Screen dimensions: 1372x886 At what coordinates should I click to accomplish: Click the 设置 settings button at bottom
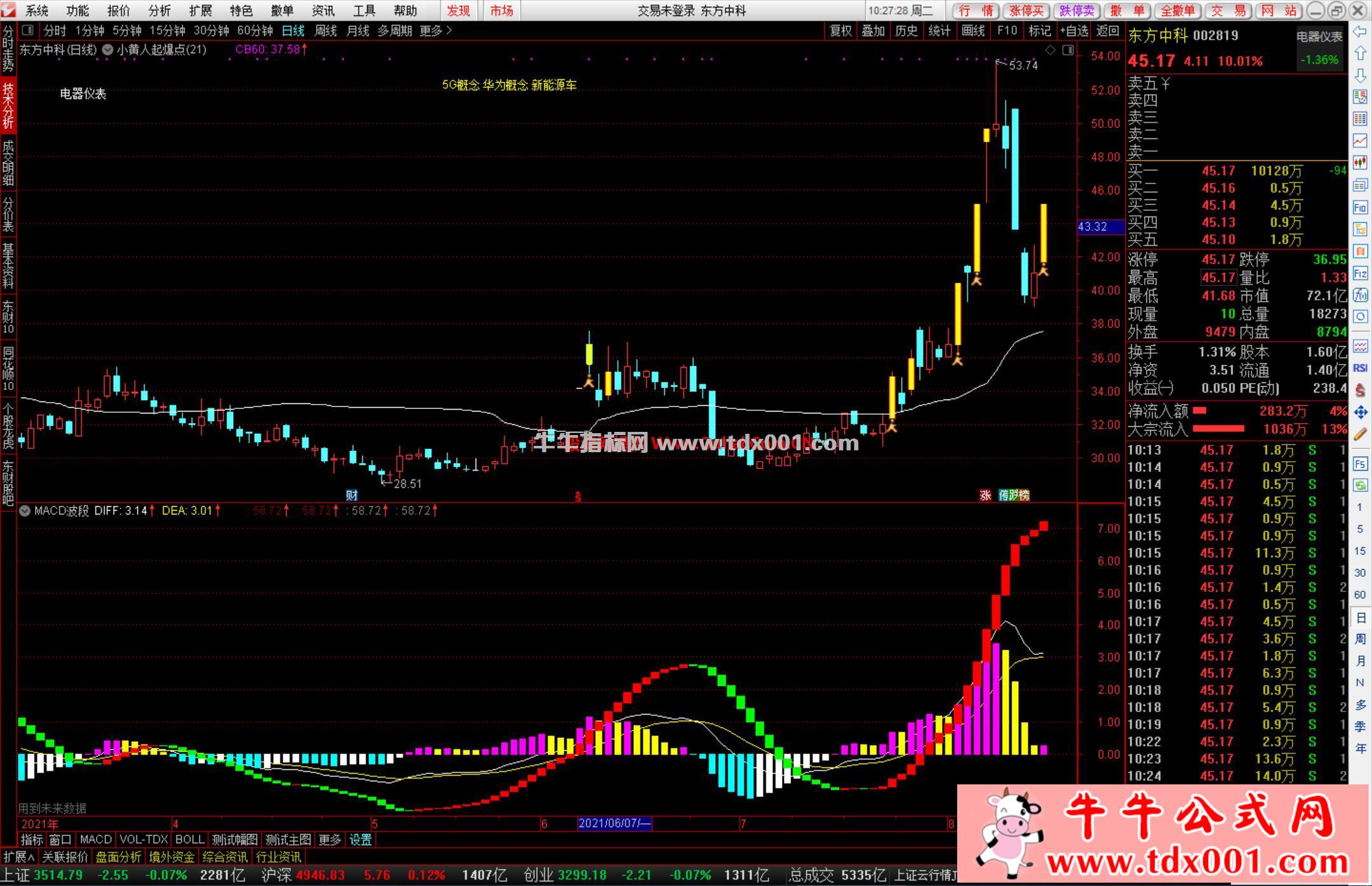tap(361, 840)
